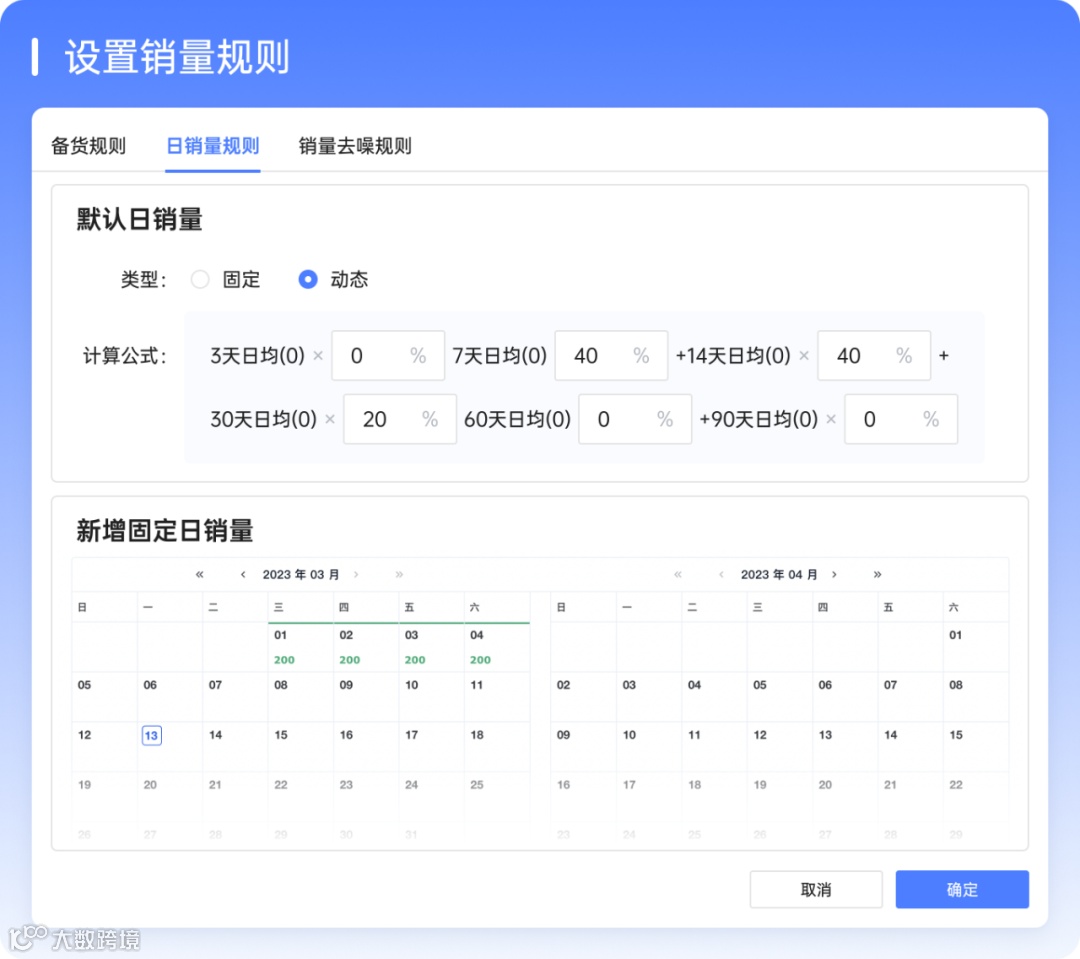The height and width of the screenshot is (959, 1080).
Task: Click the '+14天日均(0)' formula label
Action: pos(733,355)
